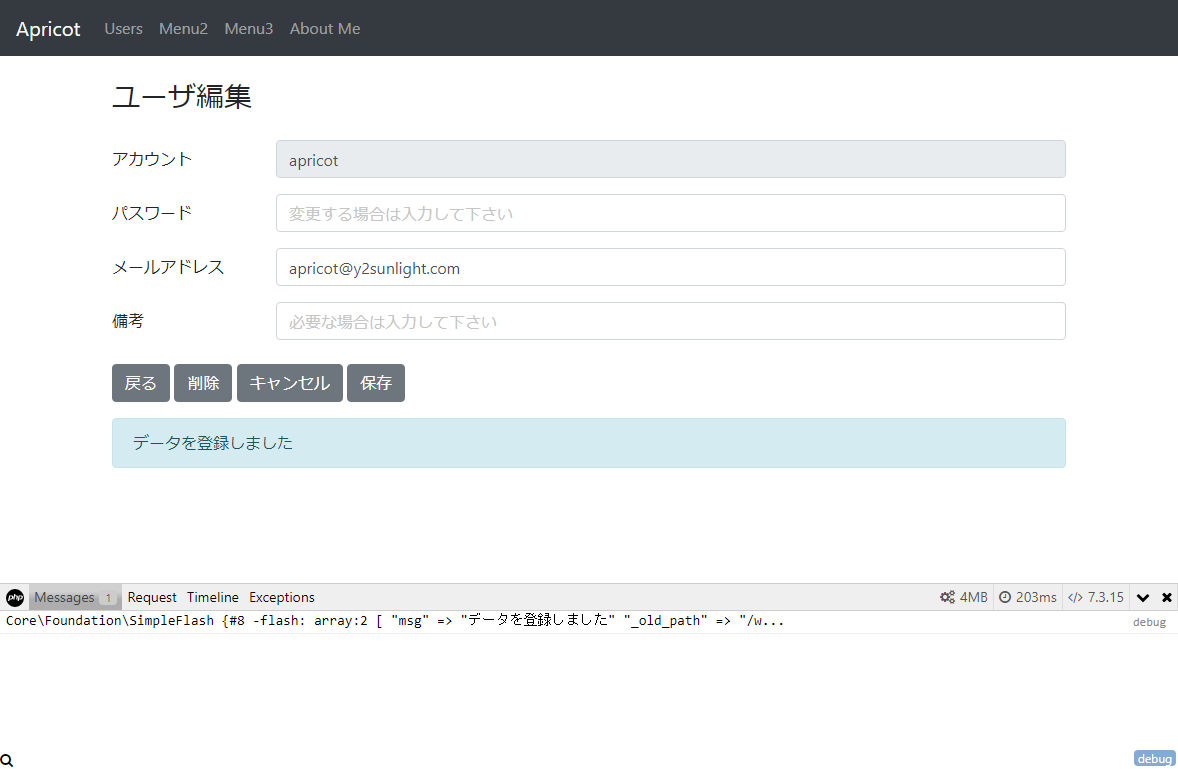Open the Messages tab in debugbar
This screenshot has height=769, width=1178.
pos(65,597)
